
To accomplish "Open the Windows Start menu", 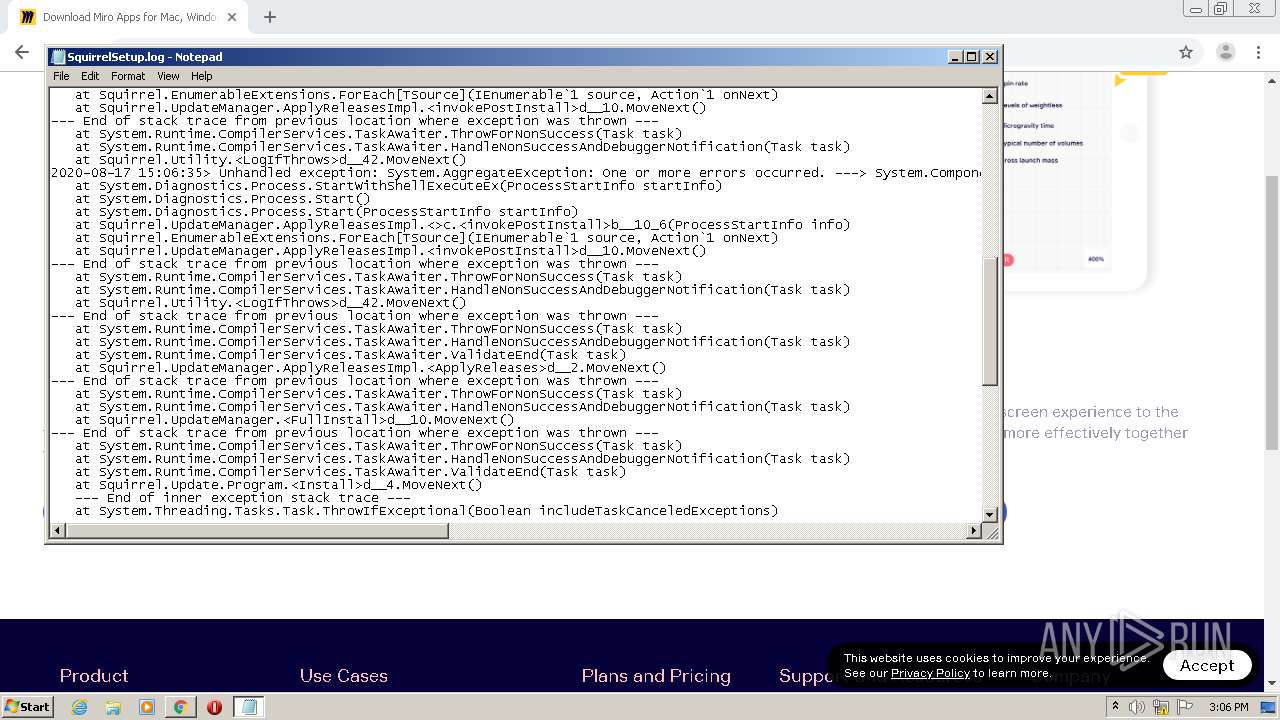I will click(27, 706).
